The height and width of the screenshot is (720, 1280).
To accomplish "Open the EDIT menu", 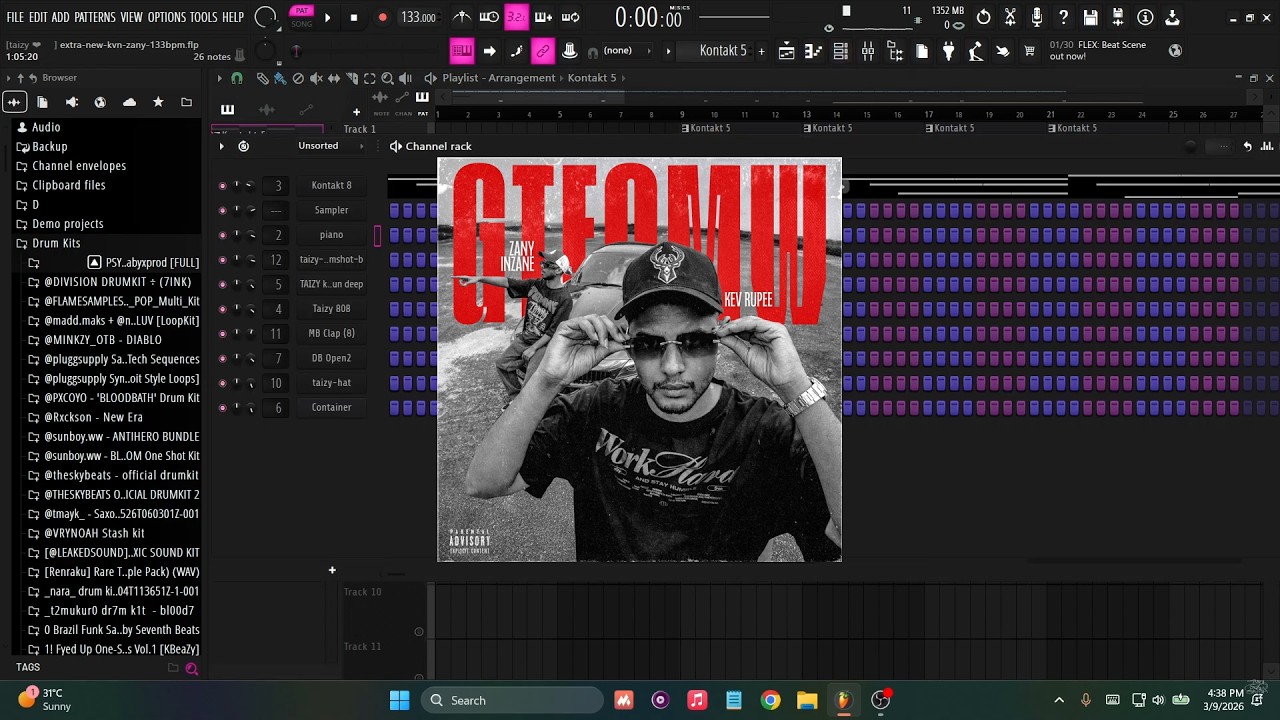I will [x=38, y=18].
